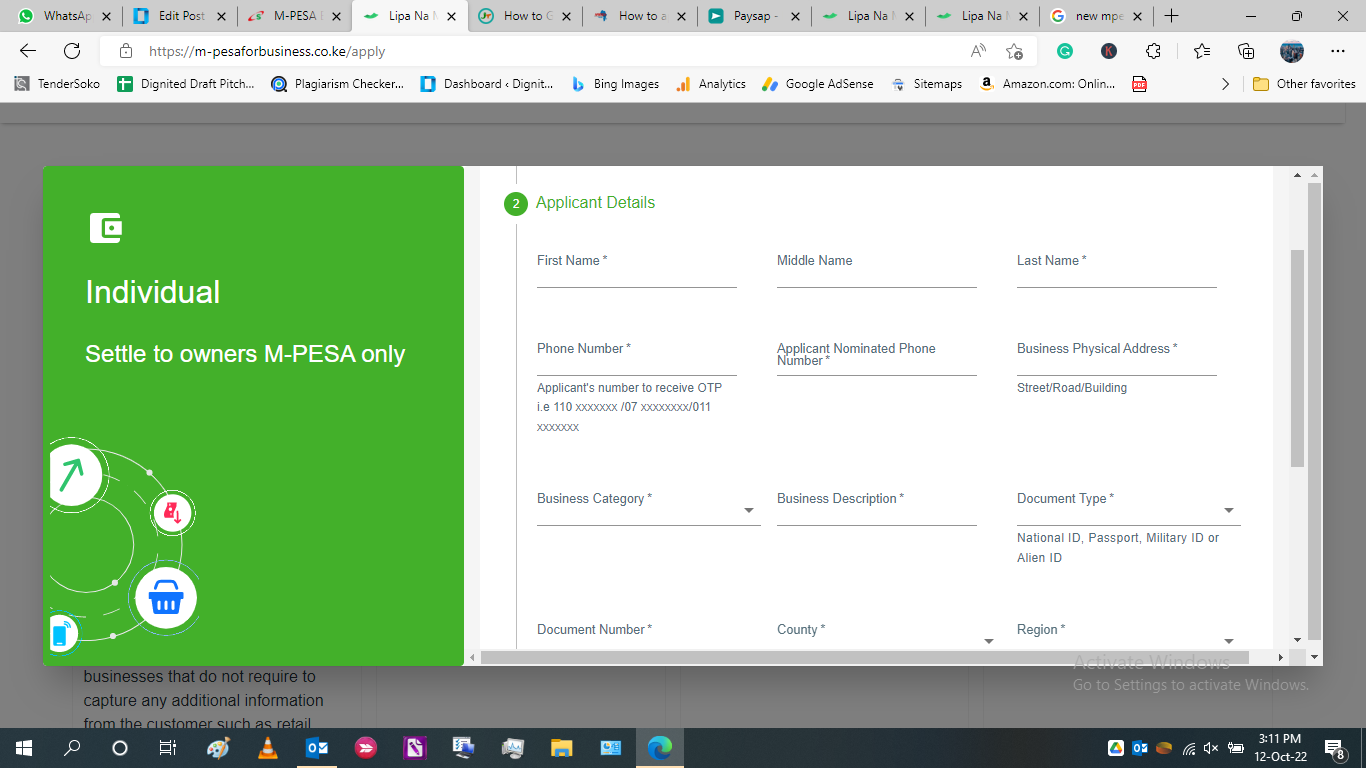Viewport: 1366px width, 768px height.
Task: Focus the Business Physical Address field
Action: point(1117,357)
